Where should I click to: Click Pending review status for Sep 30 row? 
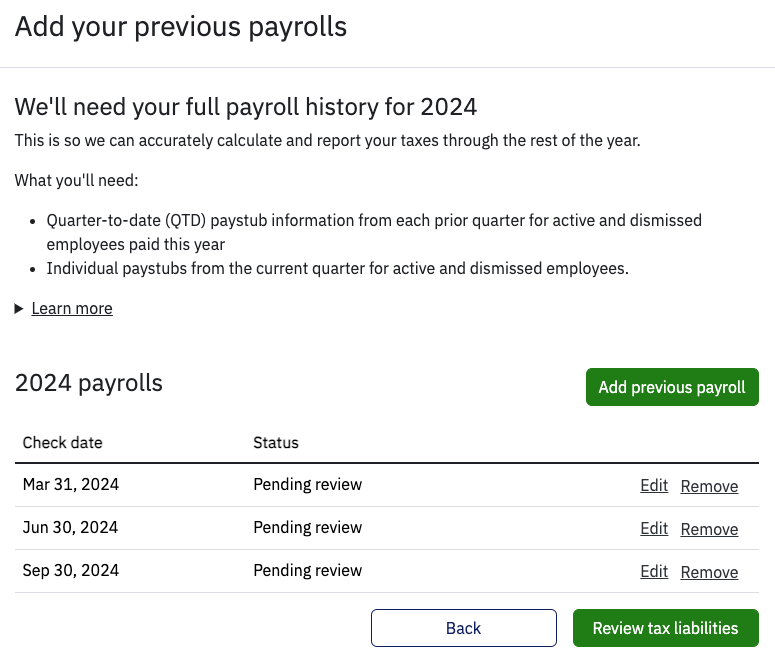click(307, 571)
